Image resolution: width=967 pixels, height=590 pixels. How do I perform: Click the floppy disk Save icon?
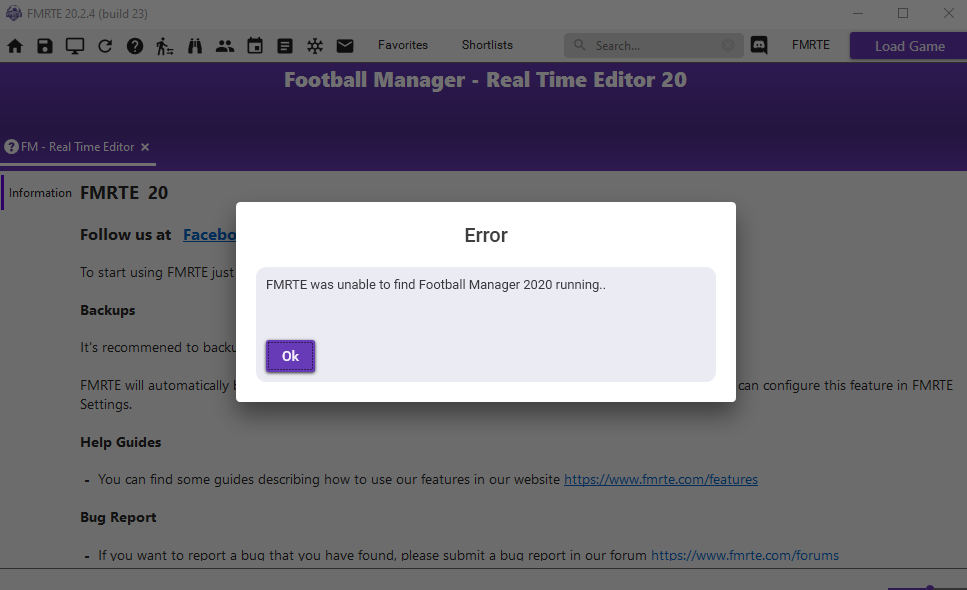point(45,46)
